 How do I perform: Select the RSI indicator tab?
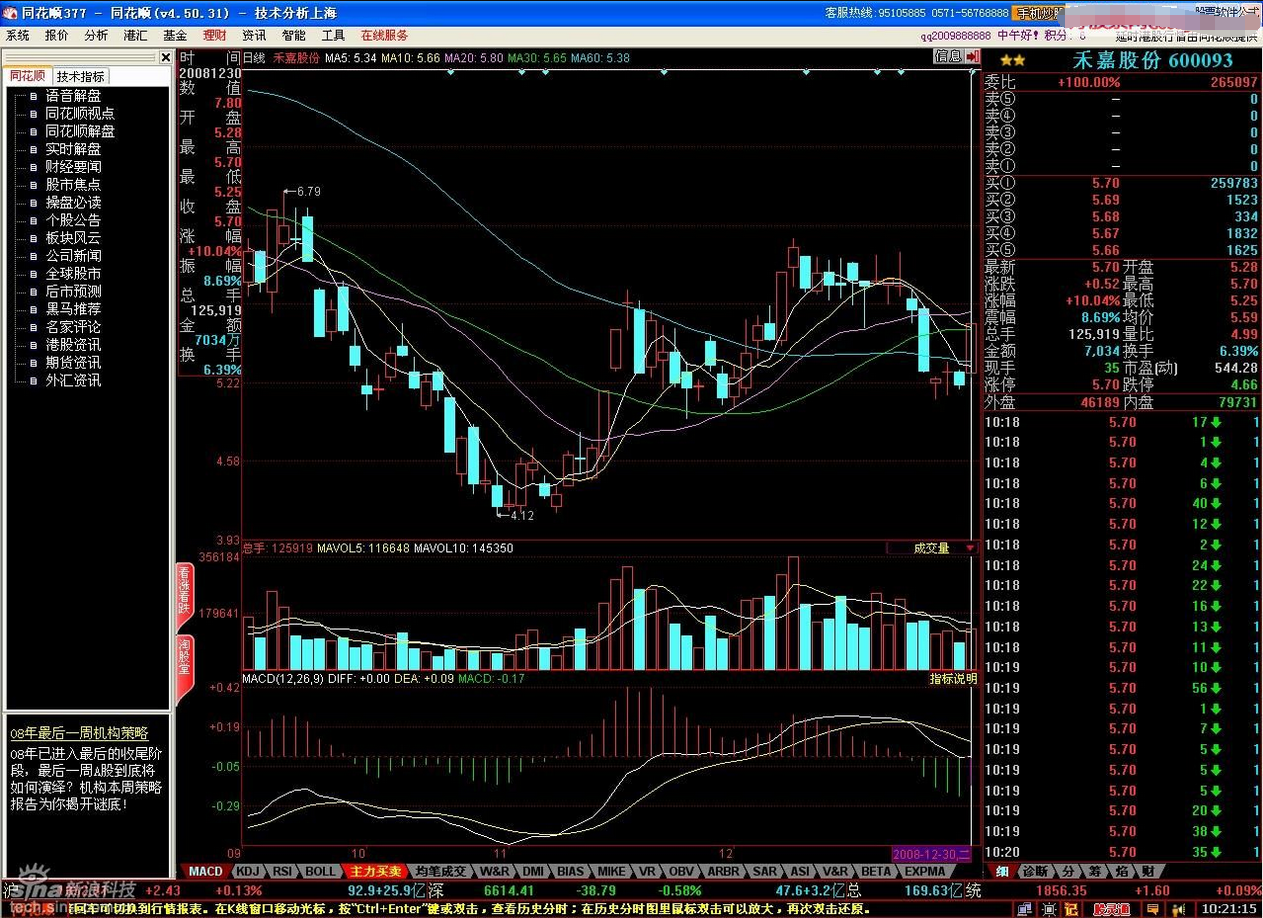coord(283,871)
